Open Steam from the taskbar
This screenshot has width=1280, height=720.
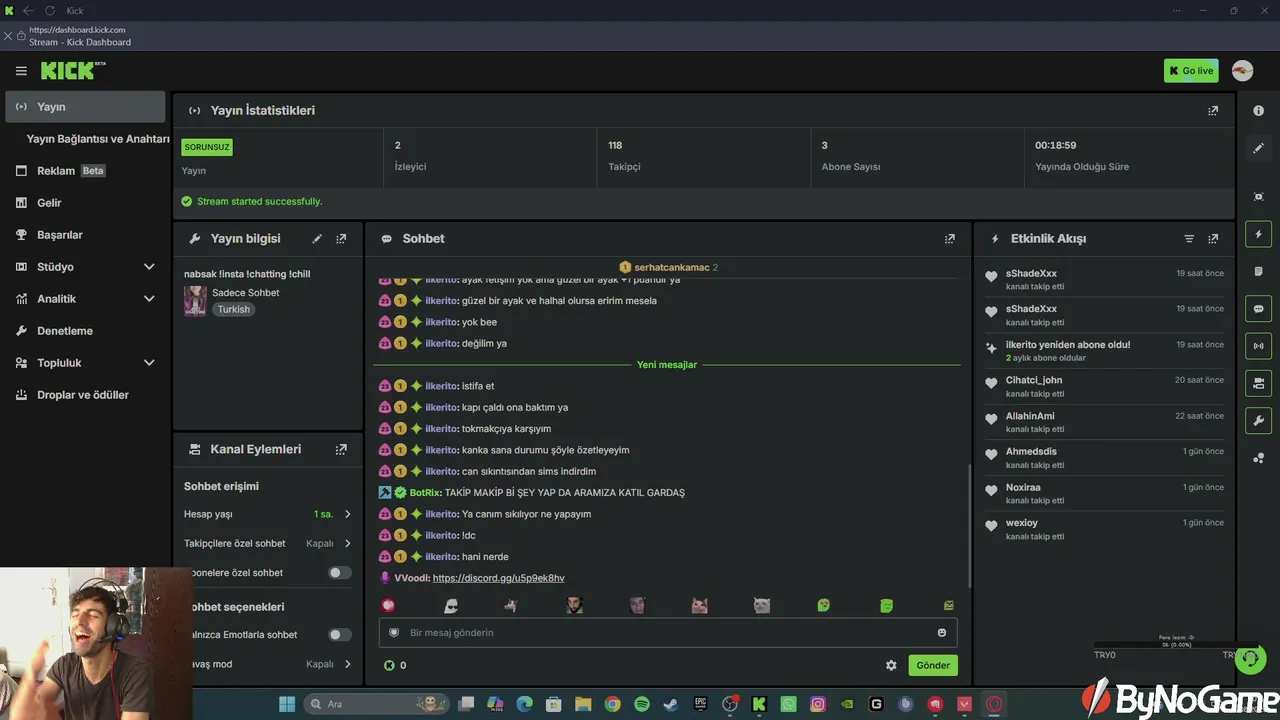pyautogui.click(x=671, y=704)
